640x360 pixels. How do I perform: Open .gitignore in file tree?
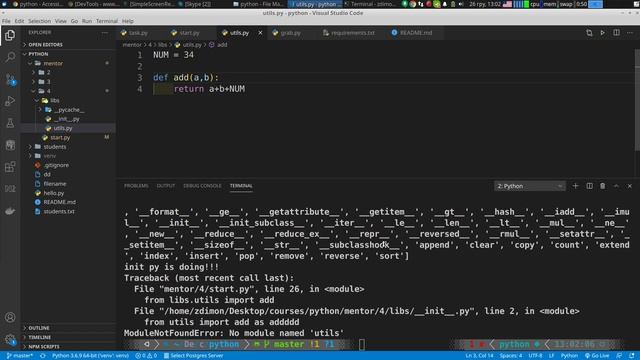[56, 165]
